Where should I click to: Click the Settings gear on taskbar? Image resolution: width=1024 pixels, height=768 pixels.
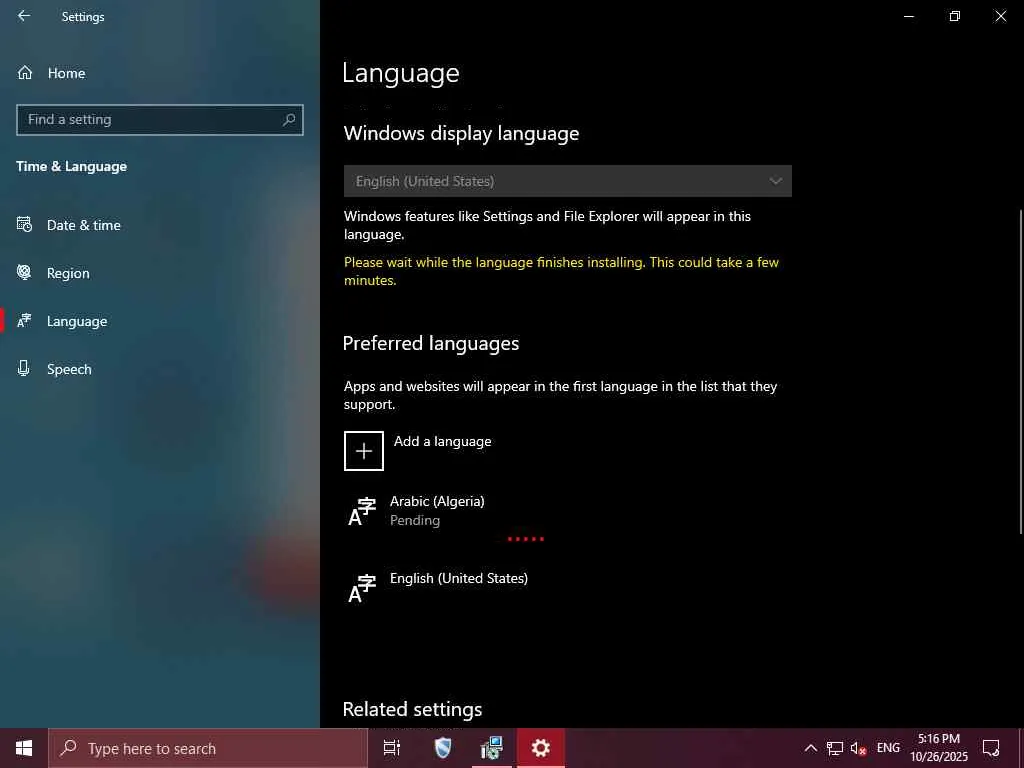pyautogui.click(x=541, y=748)
